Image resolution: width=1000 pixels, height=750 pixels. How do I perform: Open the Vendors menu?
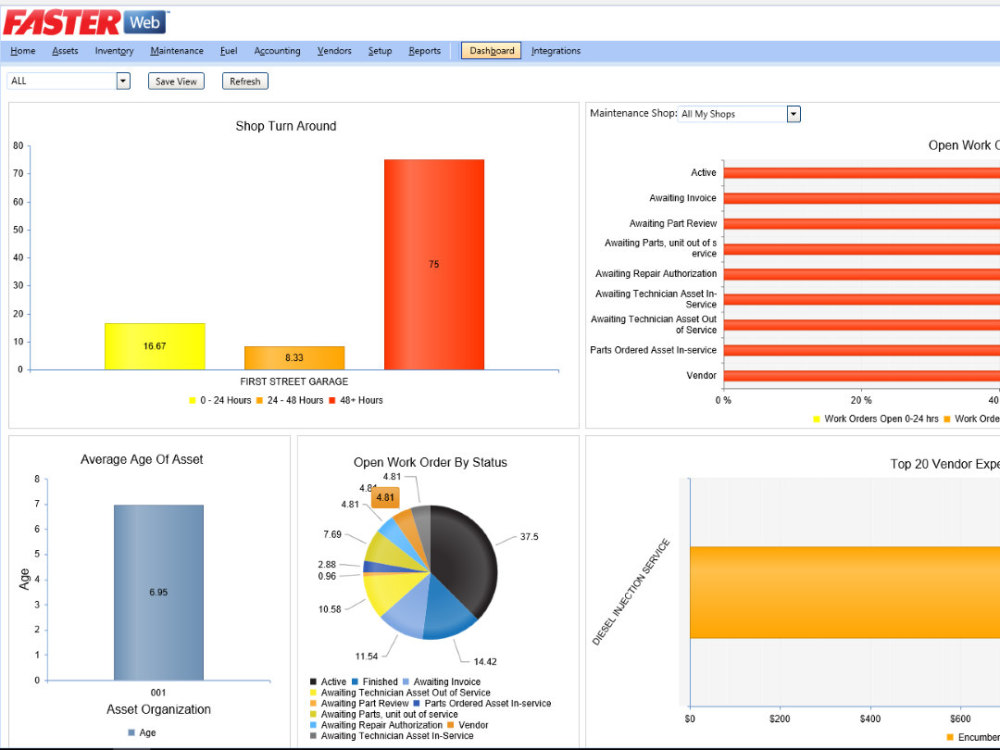click(334, 50)
